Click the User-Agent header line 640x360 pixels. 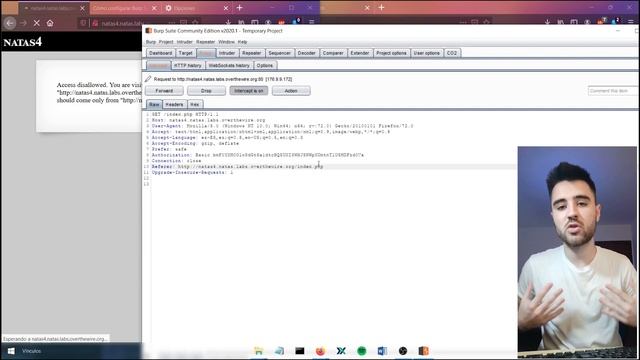[282, 126]
